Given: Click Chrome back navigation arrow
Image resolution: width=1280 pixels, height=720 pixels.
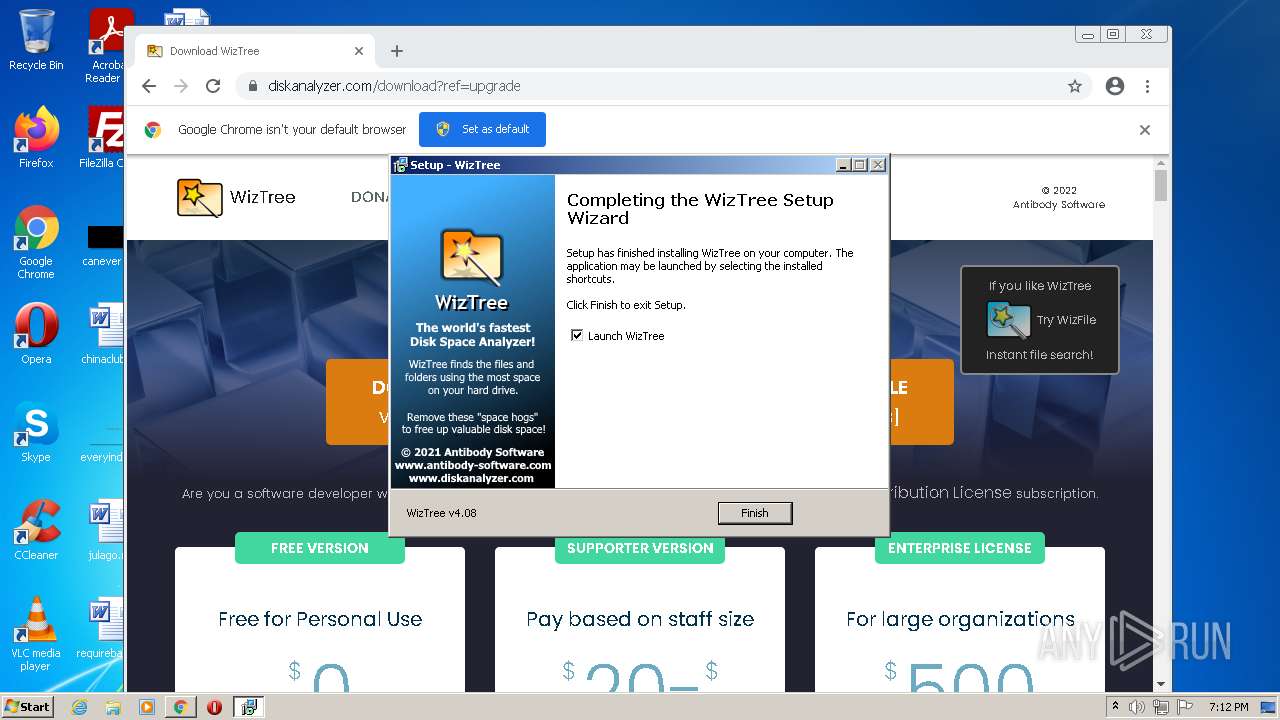Looking at the screenshot, I should [x=149, y=86].
